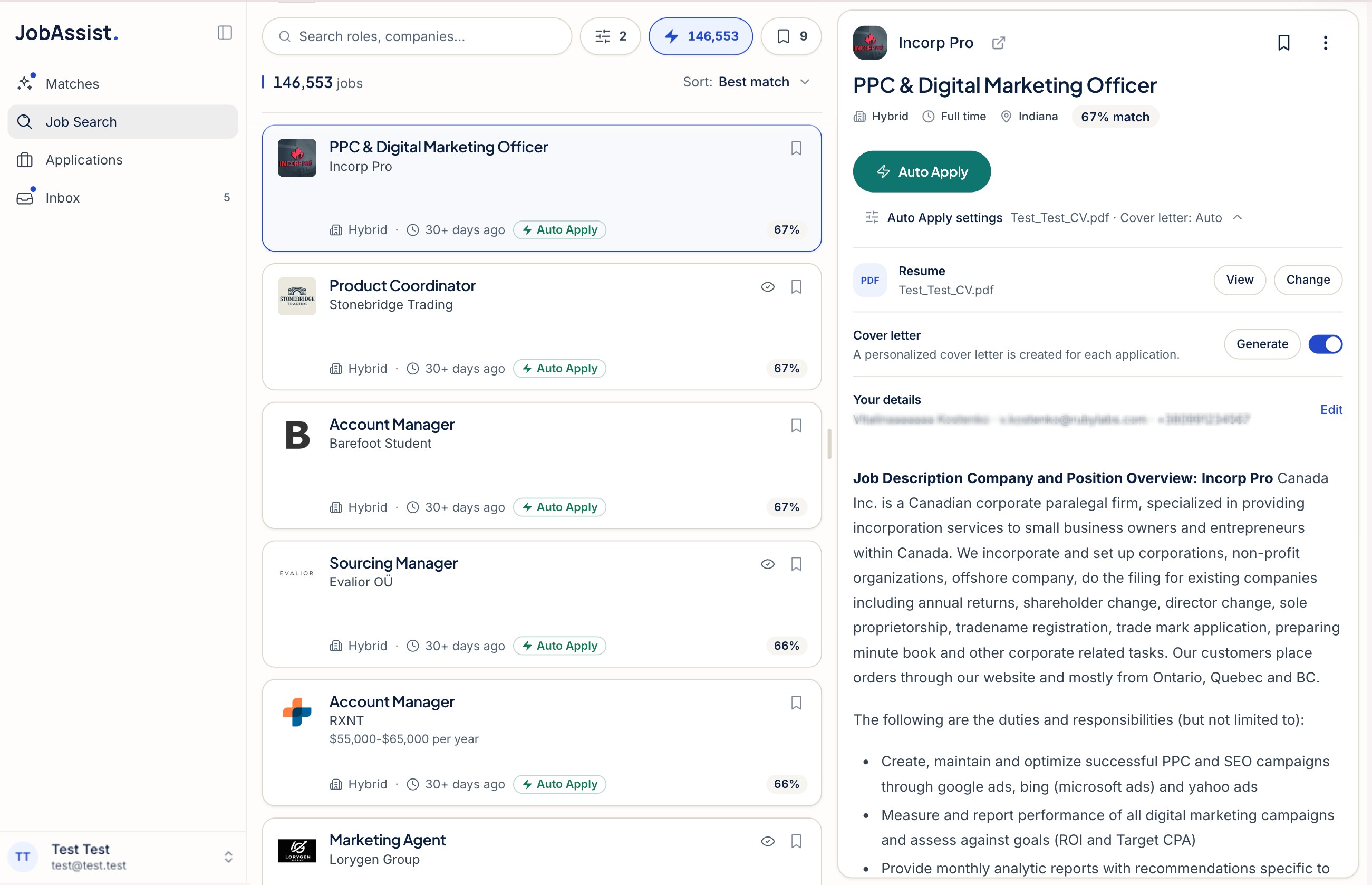
Task: View the Test_Test_CV.pdf resume
Action: (x=1239, y=280)
